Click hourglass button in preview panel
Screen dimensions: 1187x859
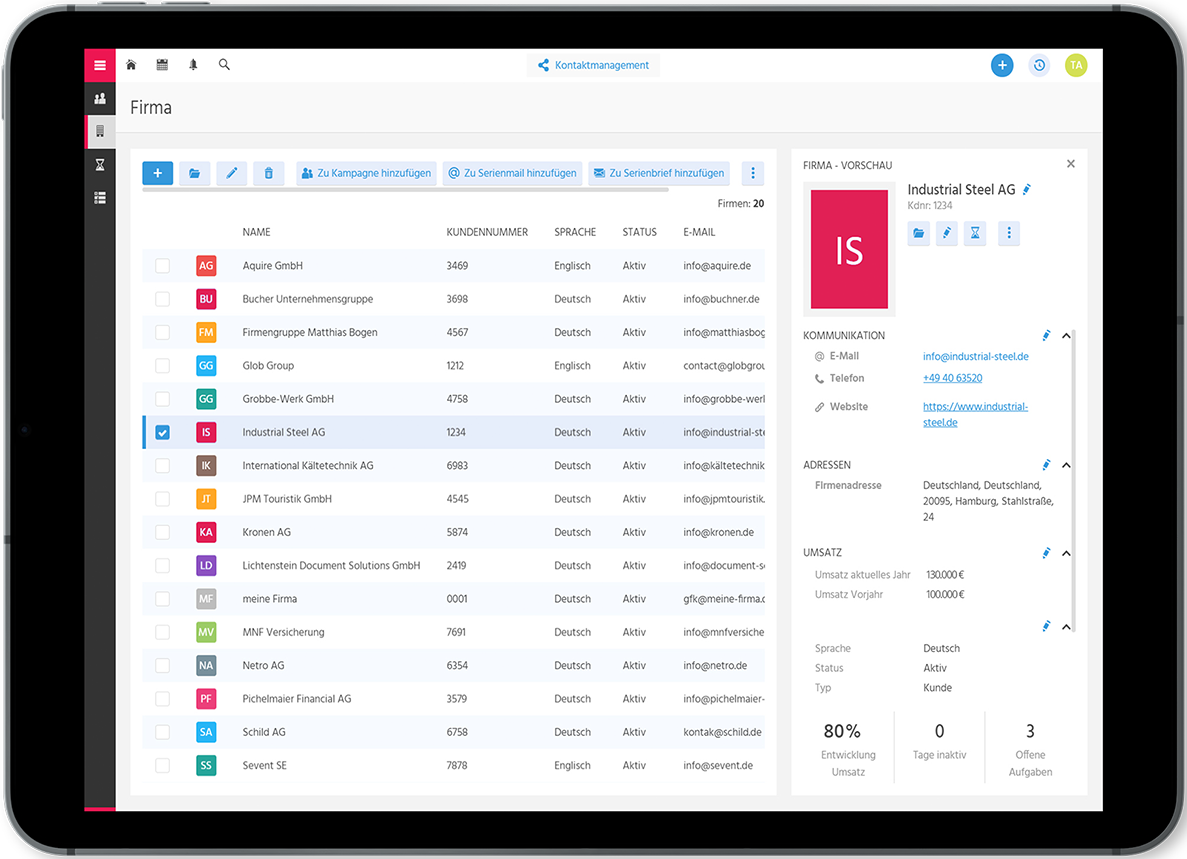pos(975,233)
